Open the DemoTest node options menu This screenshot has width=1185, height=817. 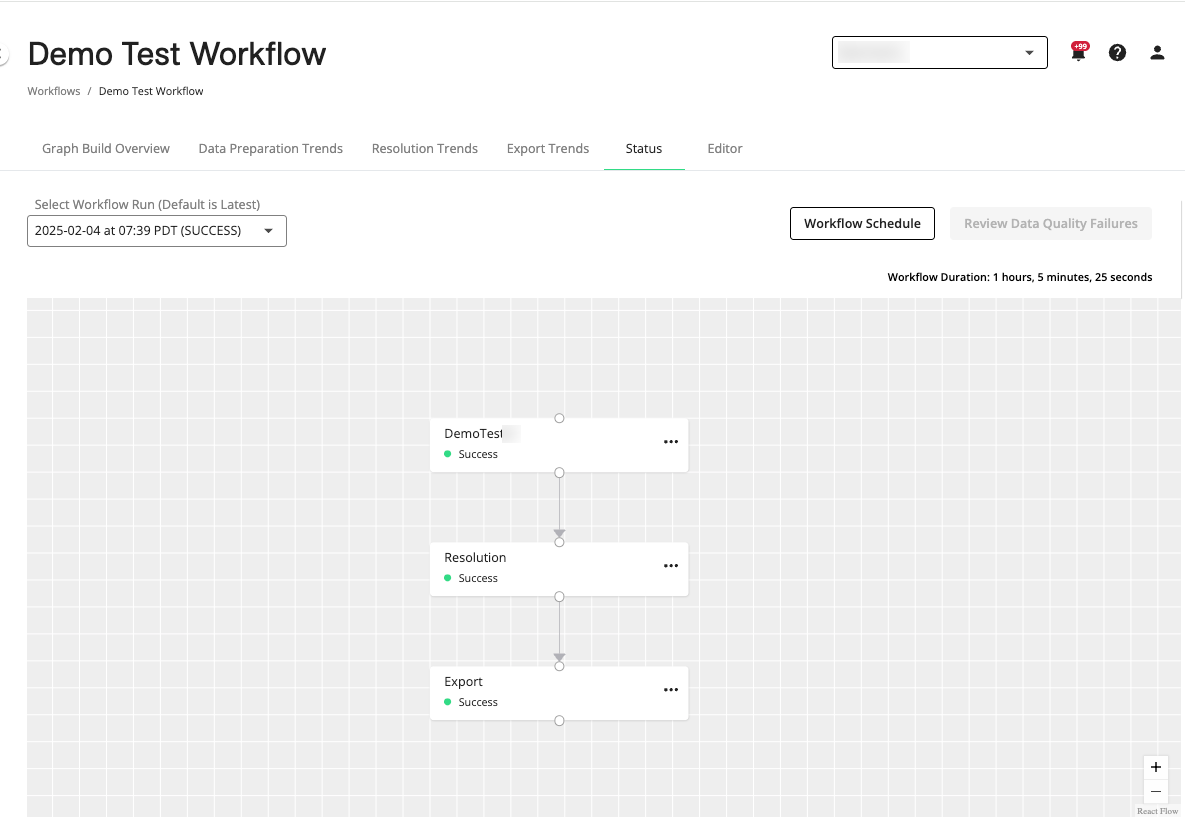click(670, 442)
